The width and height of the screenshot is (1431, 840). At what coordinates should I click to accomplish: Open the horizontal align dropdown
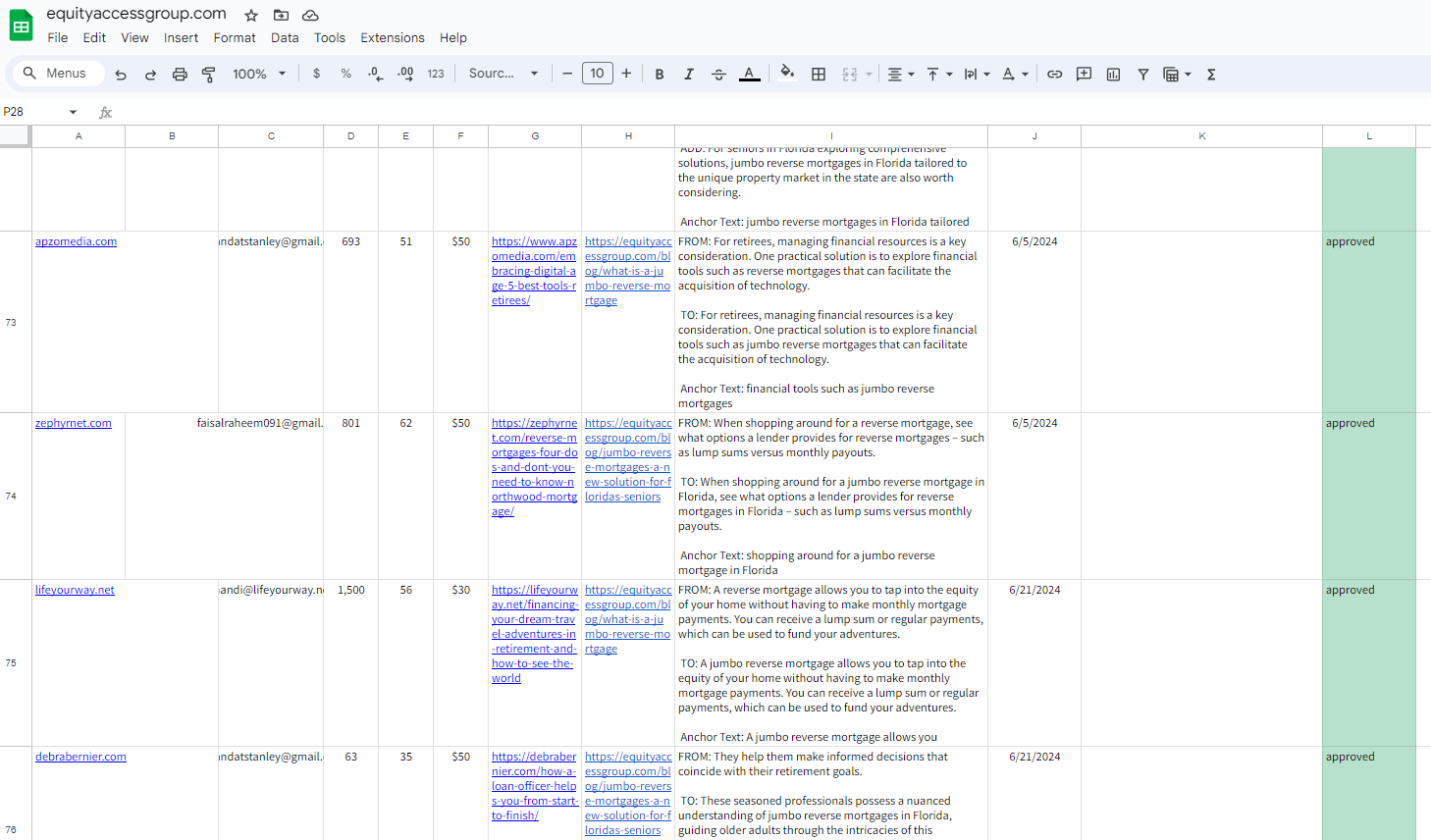click(901, 74)
